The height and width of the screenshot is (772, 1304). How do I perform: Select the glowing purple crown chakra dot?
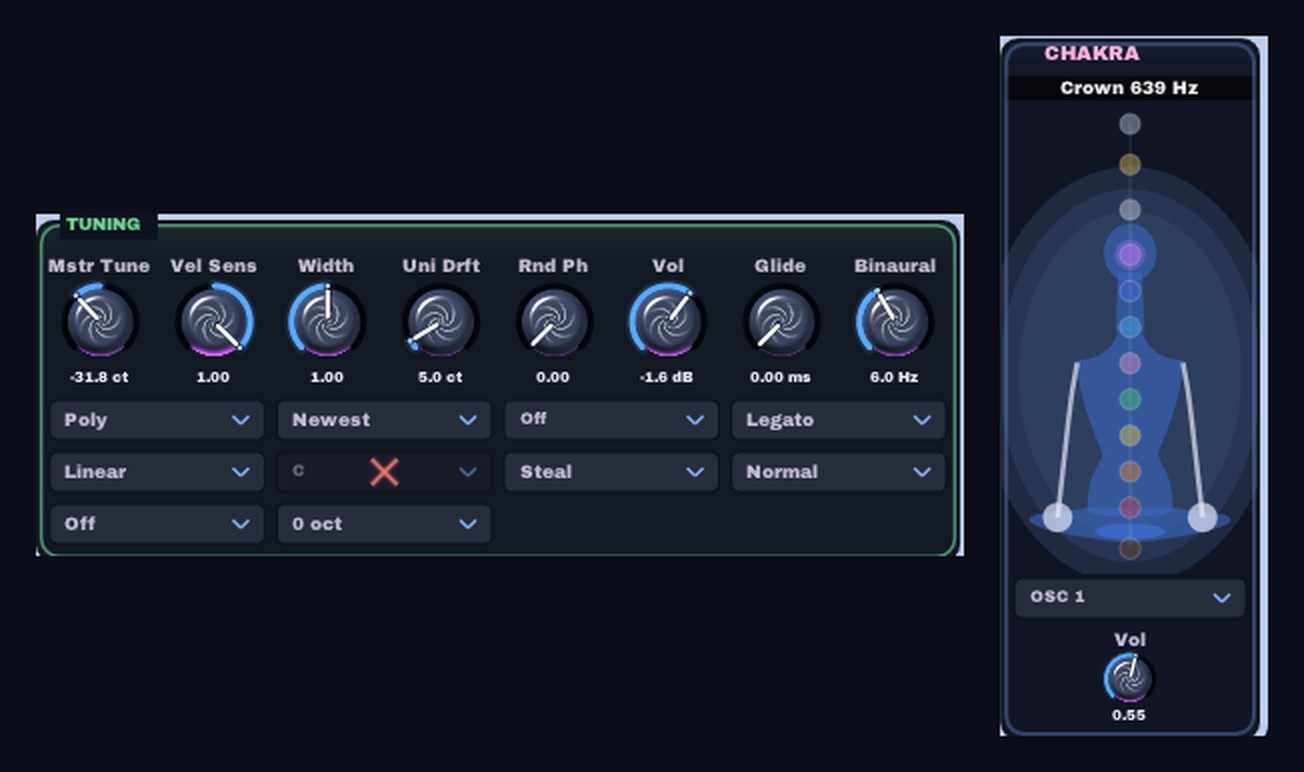click(1129, 255)
